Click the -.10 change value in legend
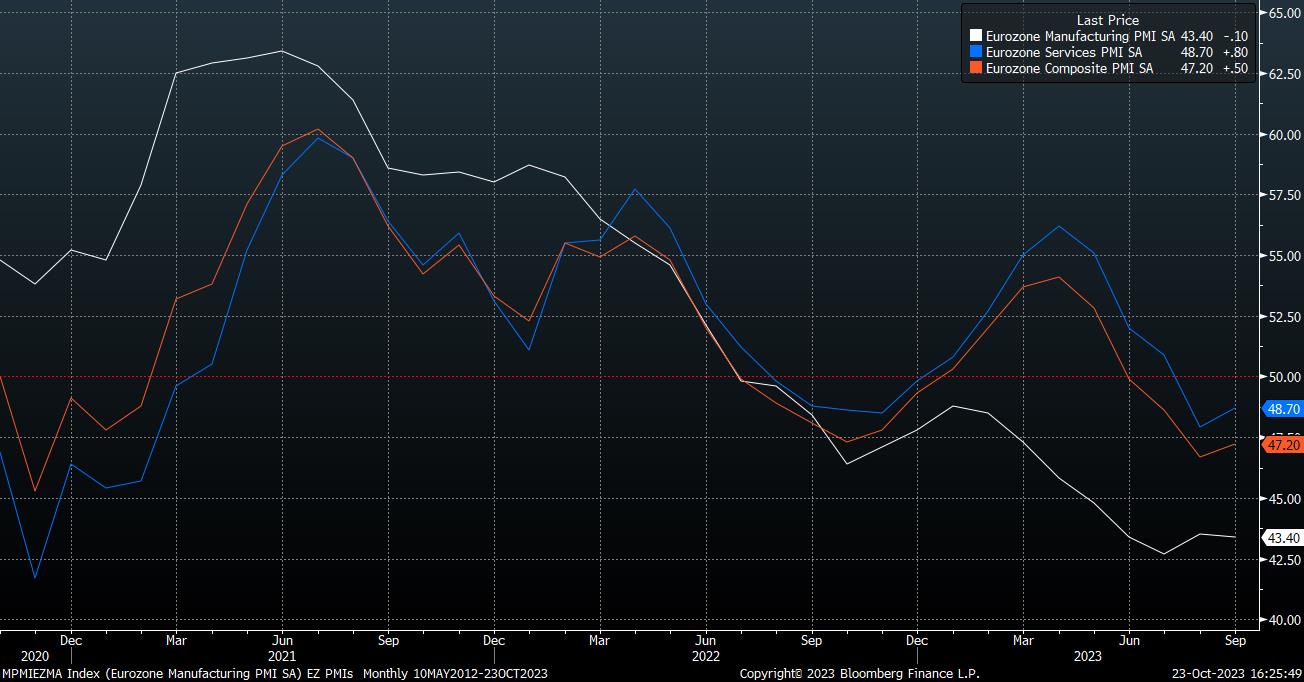 [x=1234, y=36]
